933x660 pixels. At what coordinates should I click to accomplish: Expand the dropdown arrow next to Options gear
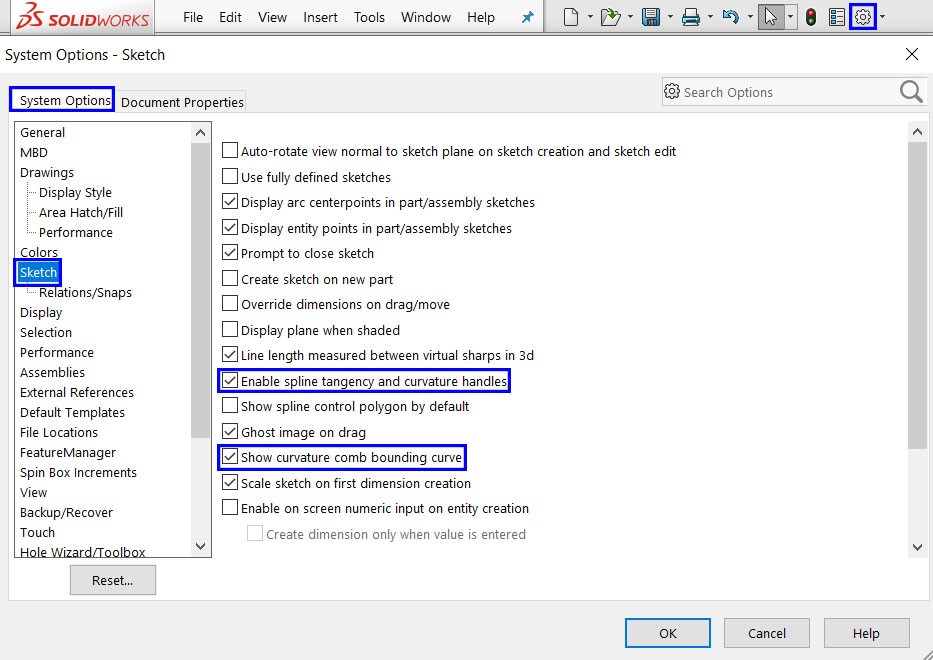point(882,17)
